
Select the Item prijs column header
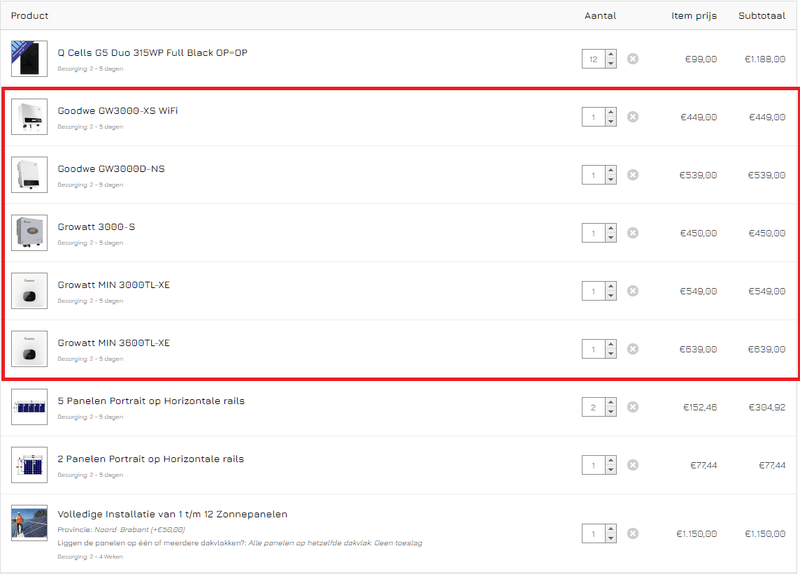pos(694,16)
